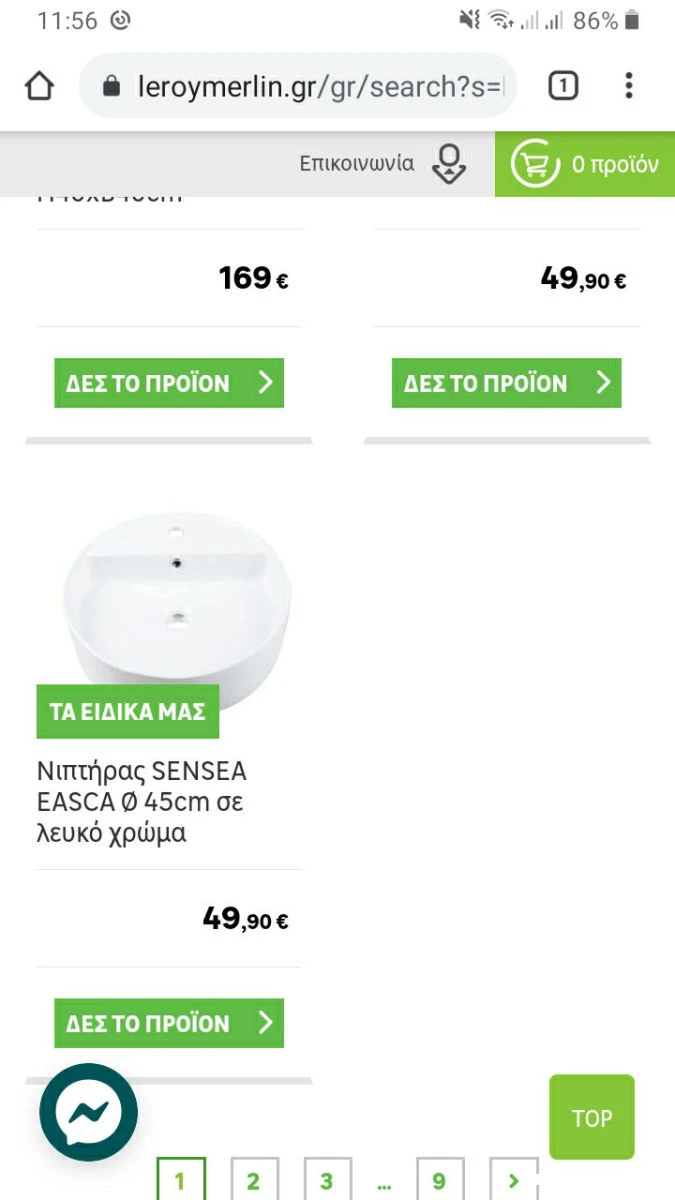Open Chrome's three-dot overflow menu
675x1200 pixels.
click(628, 86)
